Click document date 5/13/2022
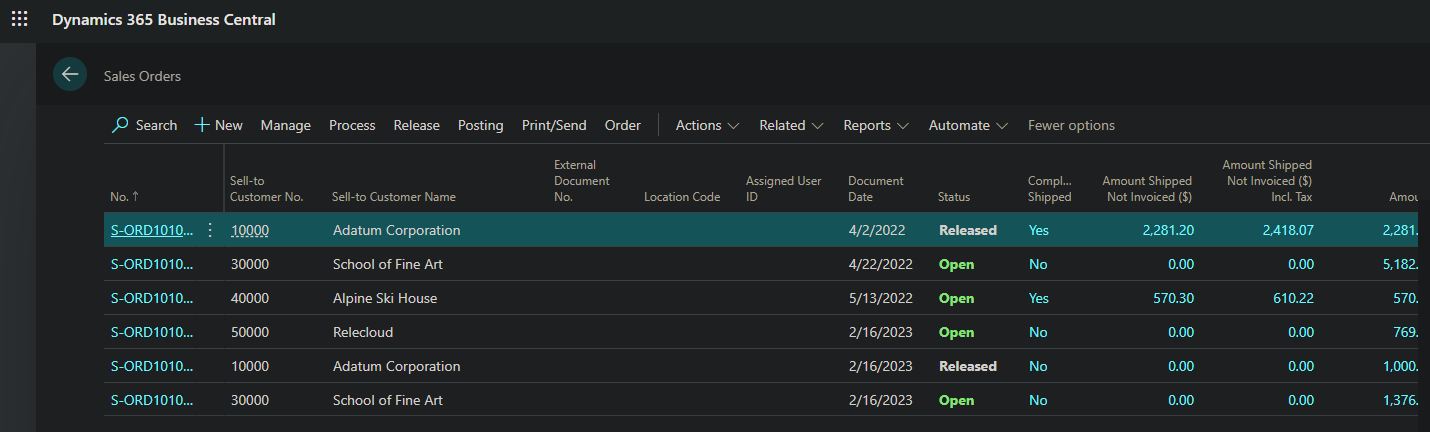The width and height of the screenshot is (1430, 432). click(x=880, y=298)
